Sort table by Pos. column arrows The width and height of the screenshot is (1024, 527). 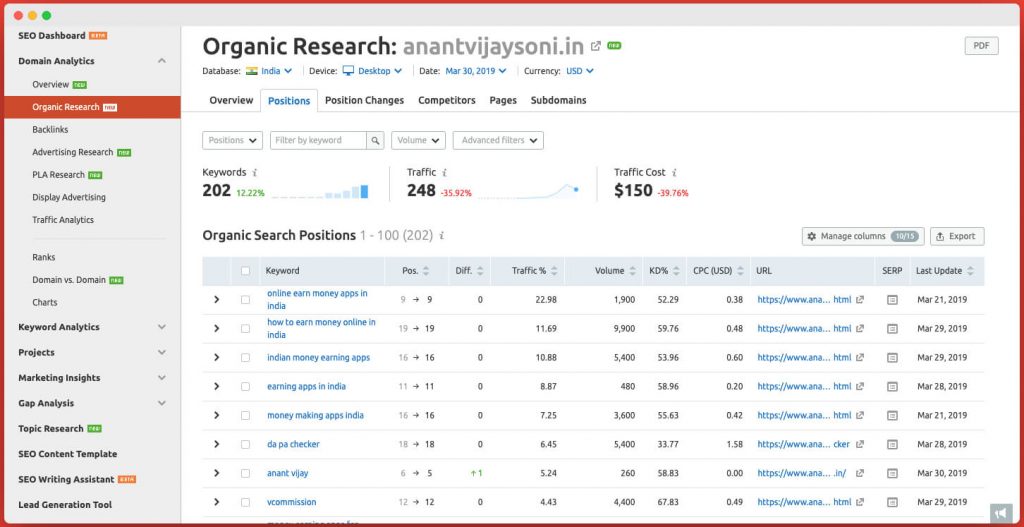[x=426, y=271]
